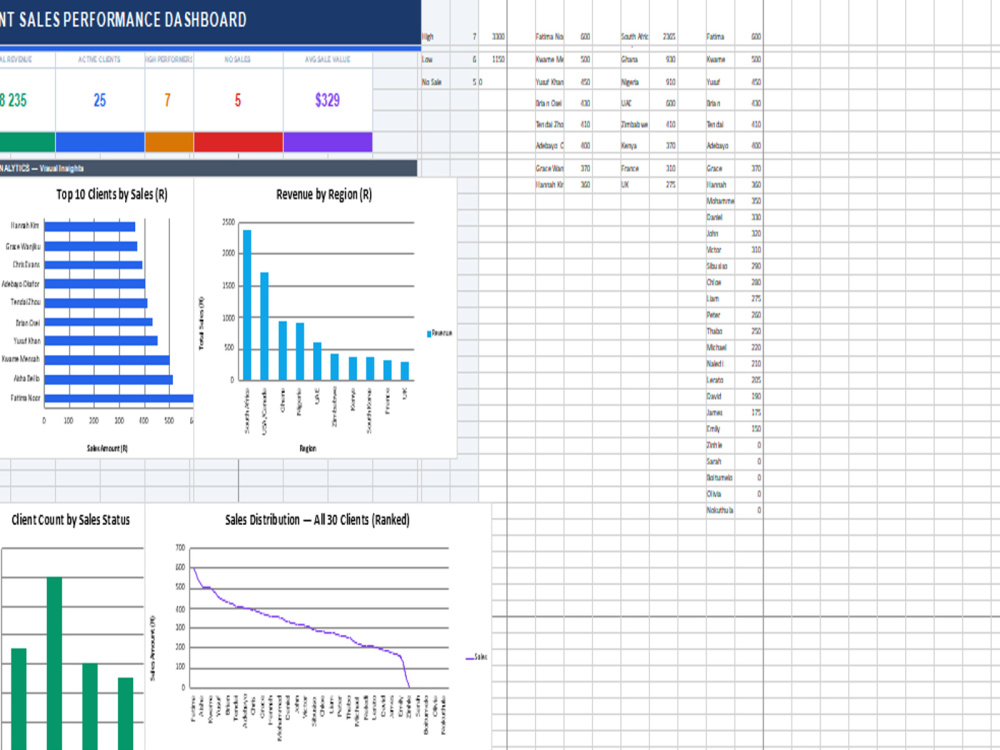Select the cell containing Low
The width and height of the screenshot is (1000, 750).
point(436,59)
